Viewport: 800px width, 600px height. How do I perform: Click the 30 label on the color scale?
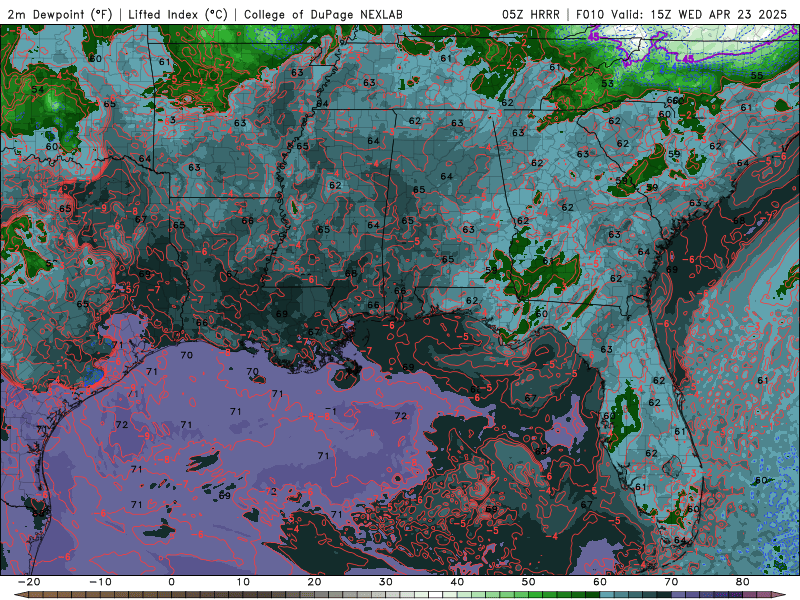pos(386,582)
